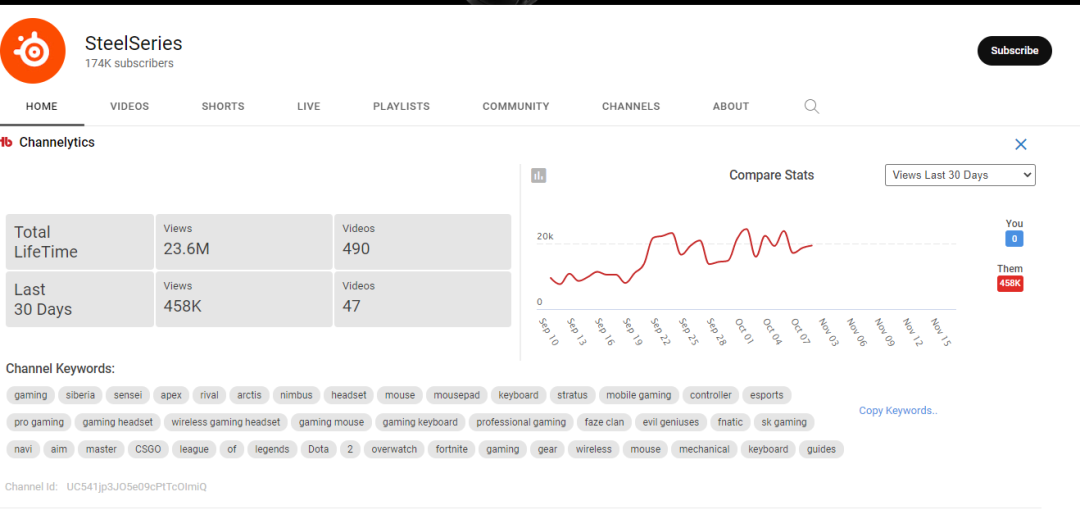Image resolution: width=1080 pixels, height=510 pixels.
Task: Click the rival keyword tag
Action: coord(209,395)
